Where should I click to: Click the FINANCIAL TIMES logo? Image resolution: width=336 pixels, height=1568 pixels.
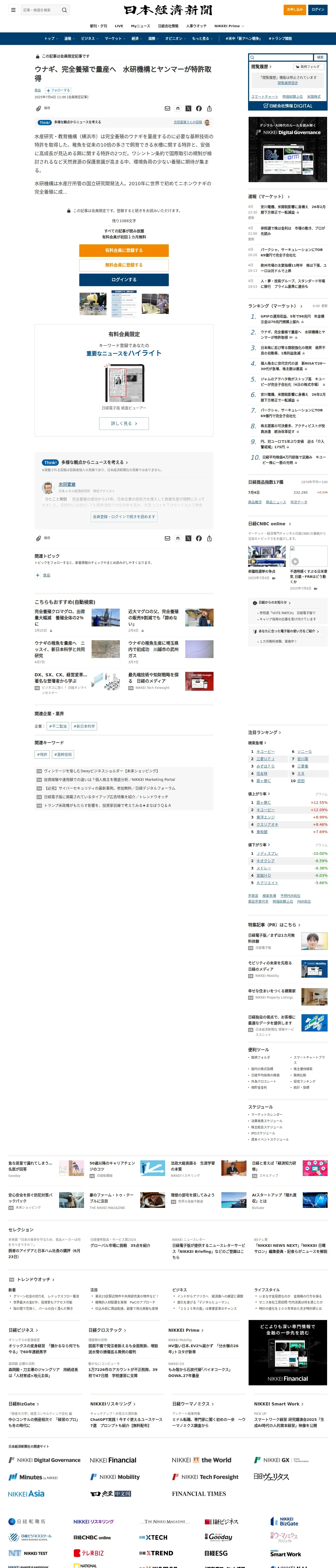coord(199,1493)
